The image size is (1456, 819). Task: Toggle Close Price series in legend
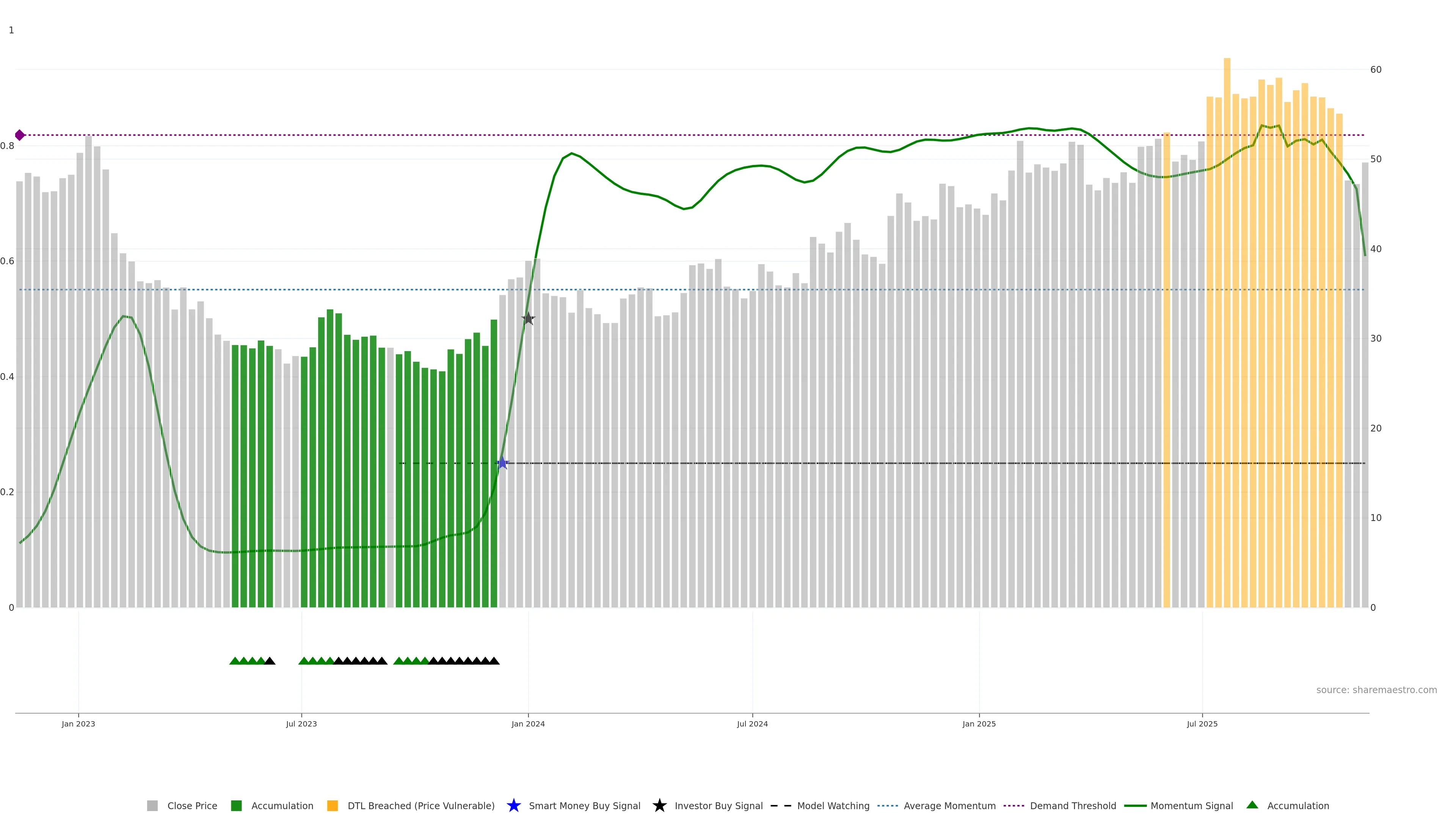pos(191,805)
